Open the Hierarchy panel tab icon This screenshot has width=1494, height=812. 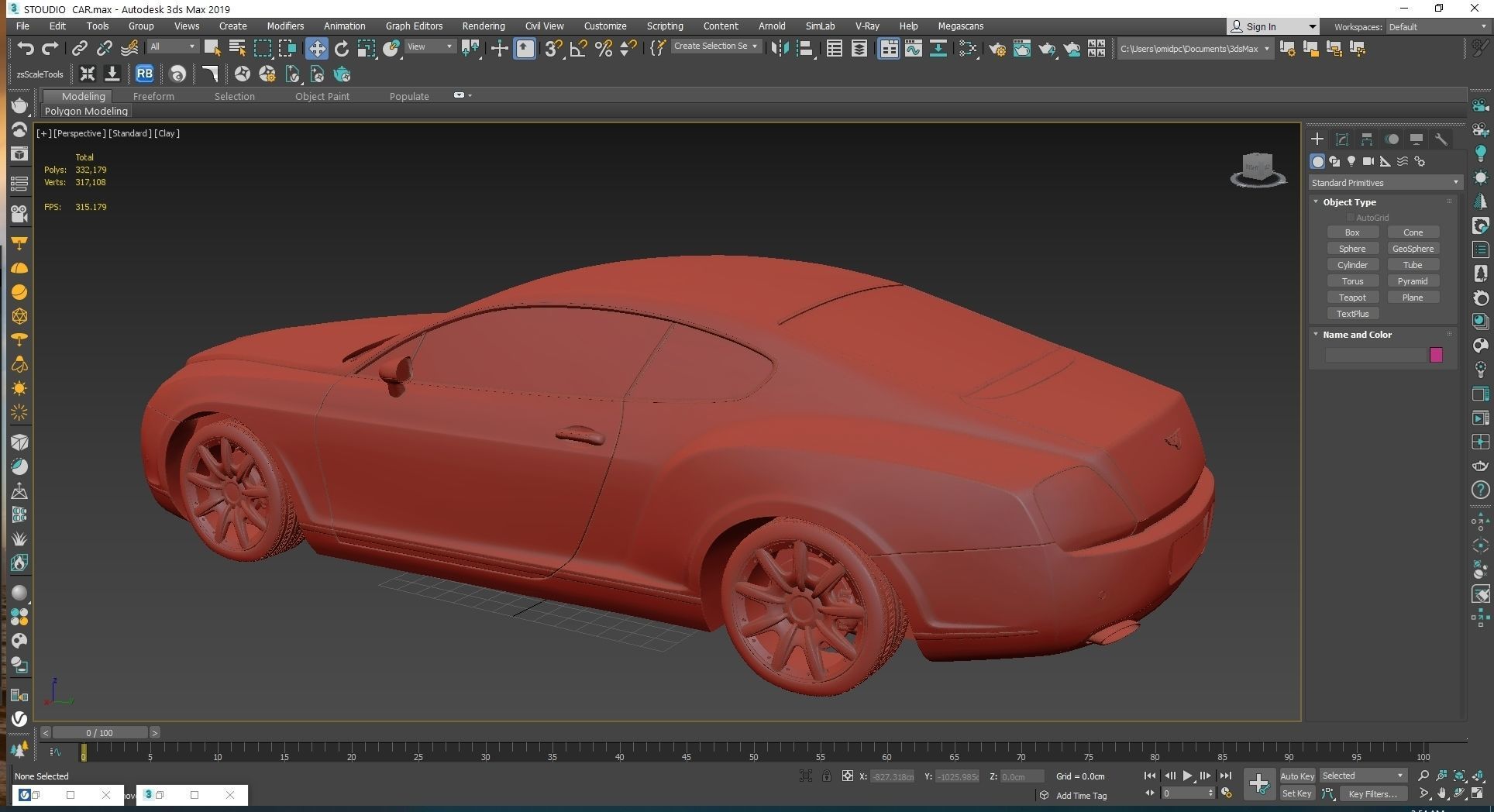(1367, 139)
